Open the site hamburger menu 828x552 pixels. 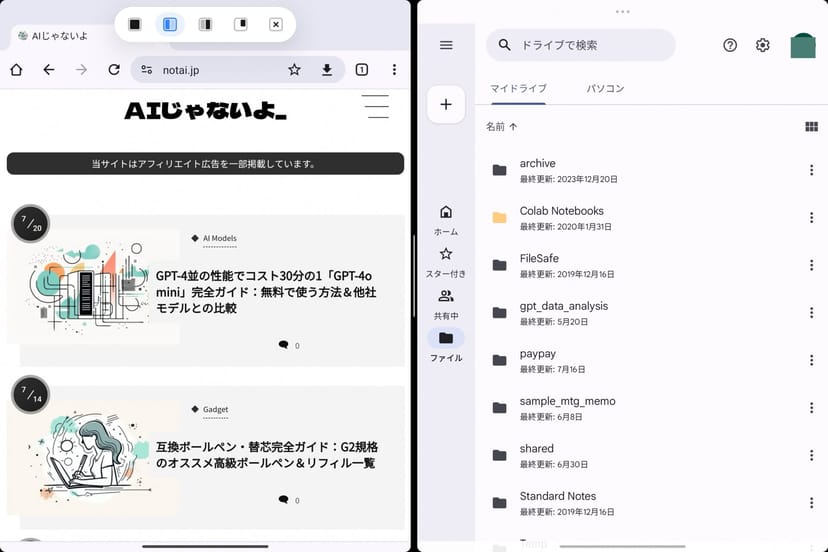pyautogui.click(x=376, y=107)
